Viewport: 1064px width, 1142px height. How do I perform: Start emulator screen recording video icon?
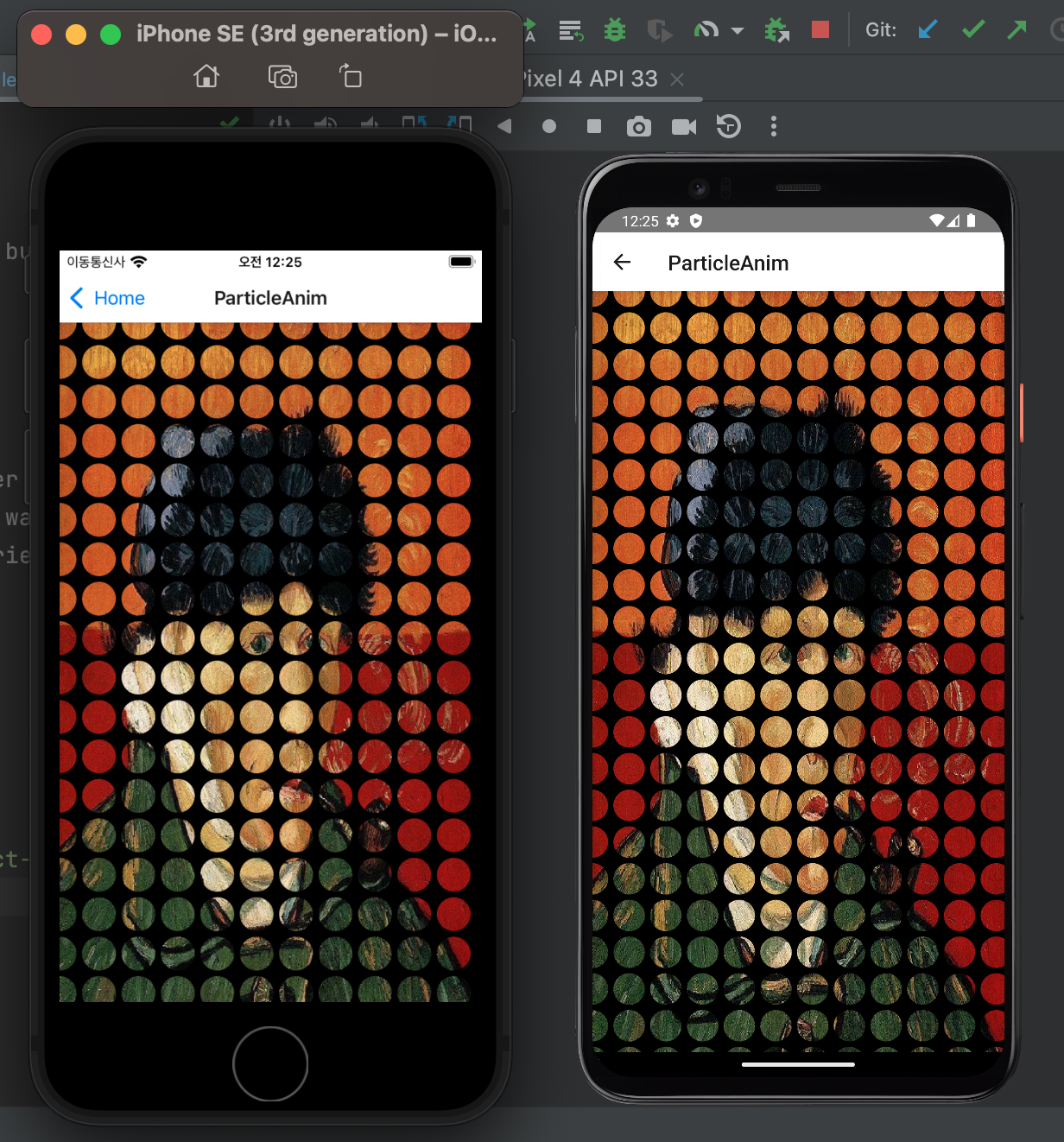(684, 127)
